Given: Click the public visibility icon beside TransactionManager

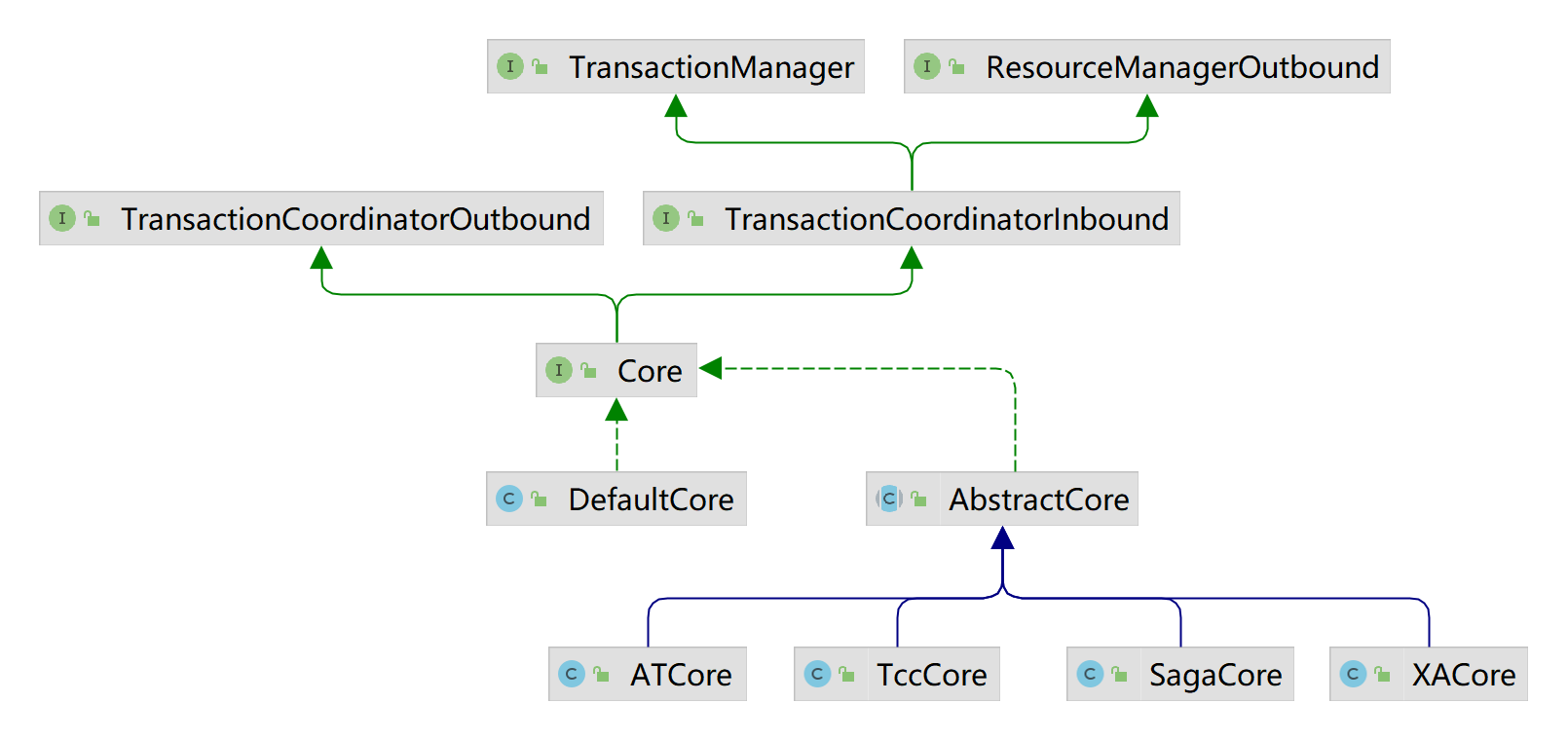Looking at the screenshot, I should click(541, 66).
